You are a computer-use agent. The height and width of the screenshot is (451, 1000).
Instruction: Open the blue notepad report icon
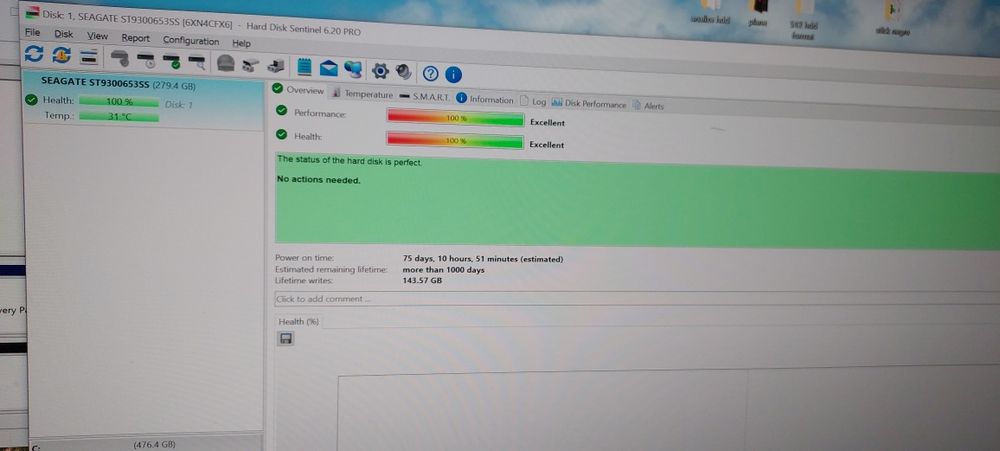tap(304, 66)
